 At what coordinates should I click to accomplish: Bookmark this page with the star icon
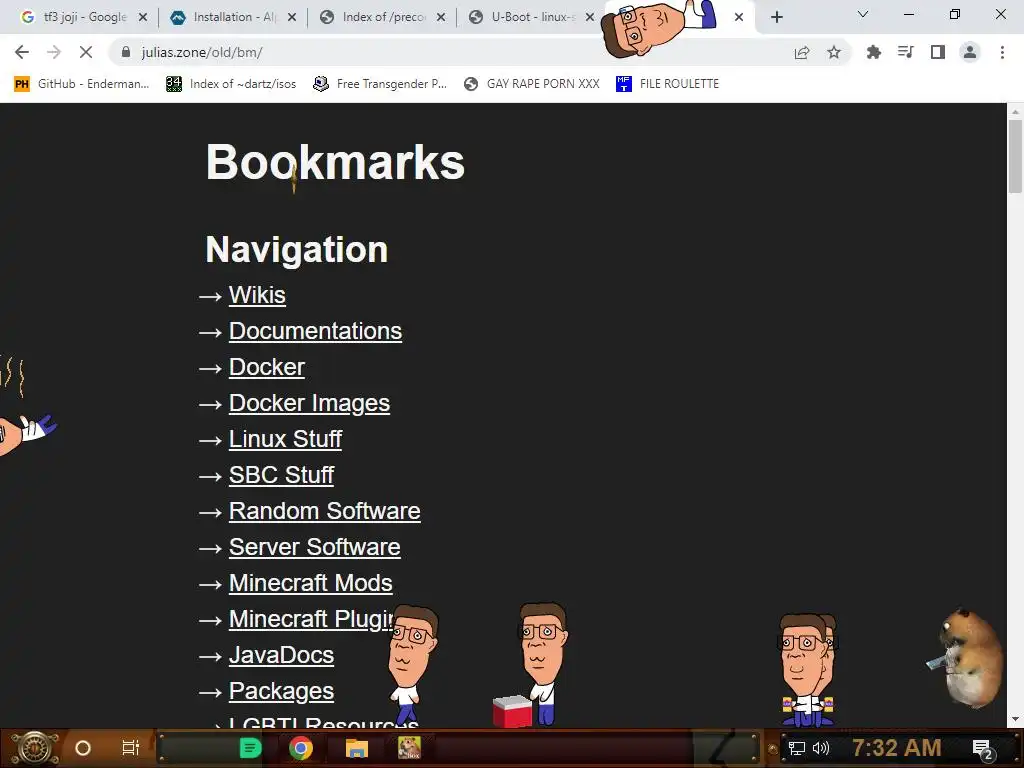coord(834,52)
